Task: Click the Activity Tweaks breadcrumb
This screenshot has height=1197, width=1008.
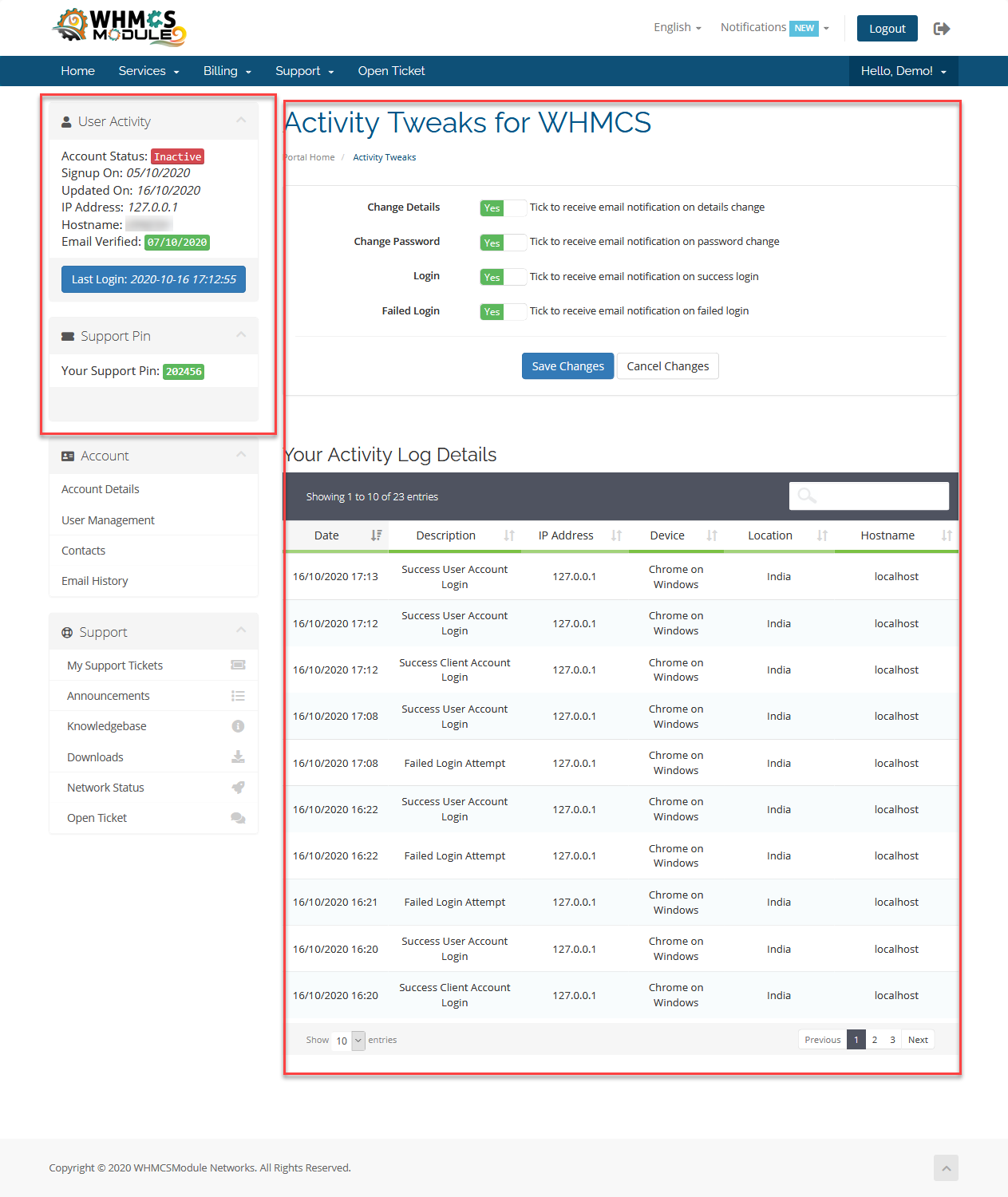Action: (x=384, y=157)
